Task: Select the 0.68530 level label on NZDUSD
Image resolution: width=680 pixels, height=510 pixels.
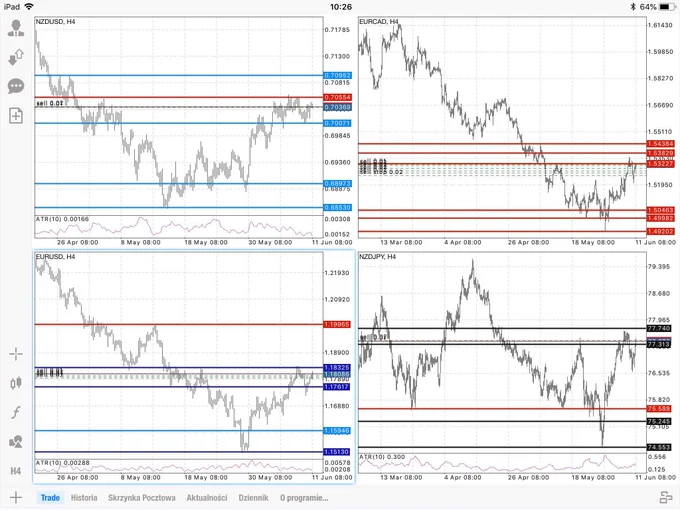Action: tap(337, 207)
